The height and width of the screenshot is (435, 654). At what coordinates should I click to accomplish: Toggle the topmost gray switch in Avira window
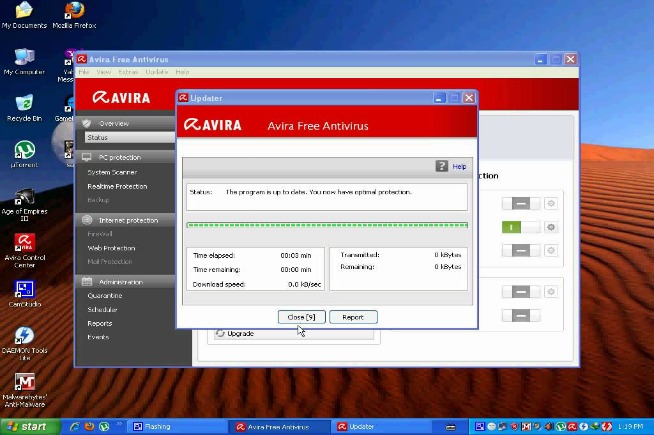coord(521,204)
